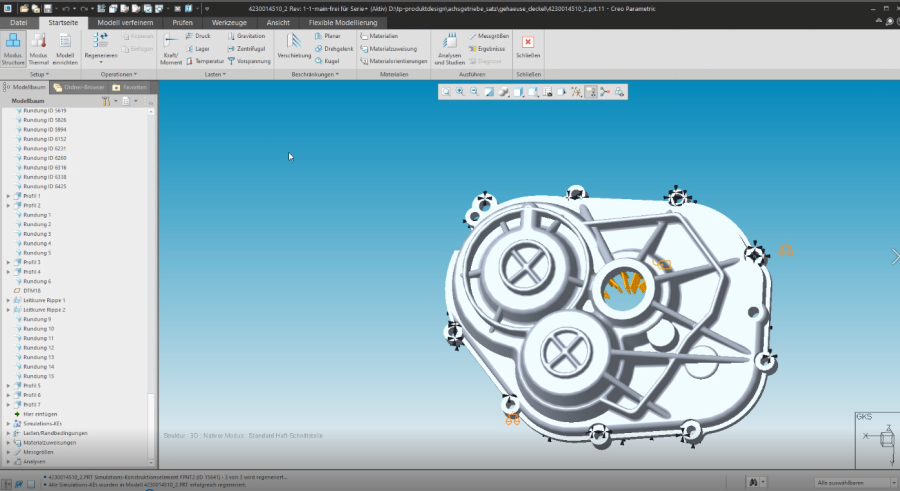Click the Refit view icon

click(x=446, y=92)
